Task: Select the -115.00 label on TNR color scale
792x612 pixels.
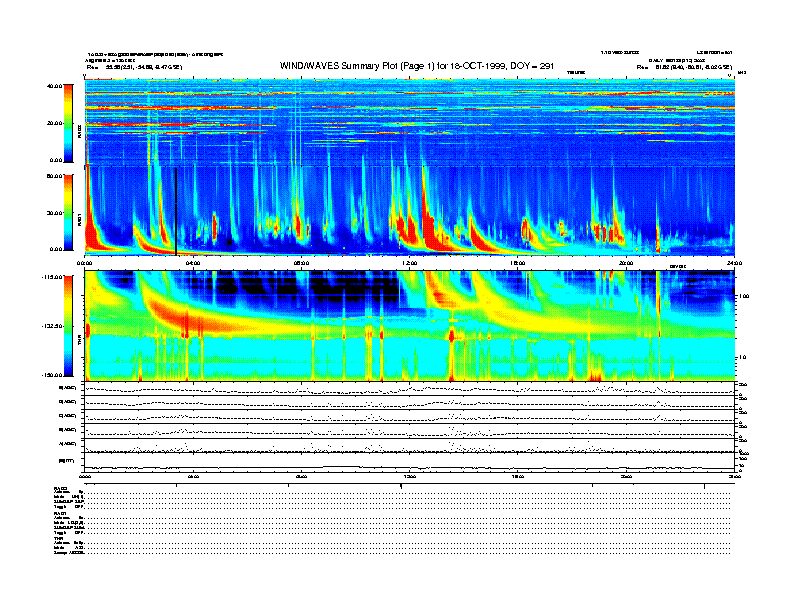Action: [x=52, y=277]
